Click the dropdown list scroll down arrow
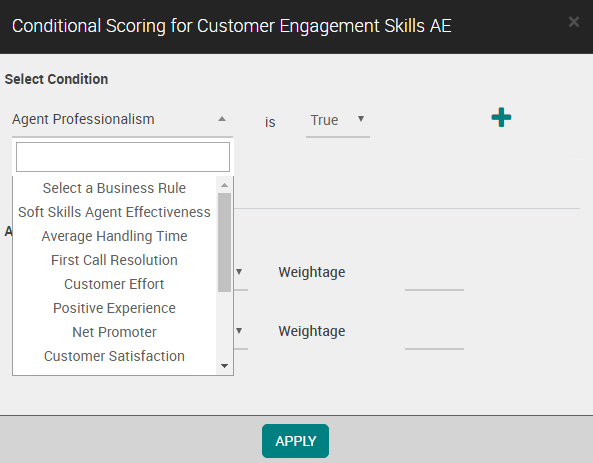 (x=225, y=366)
